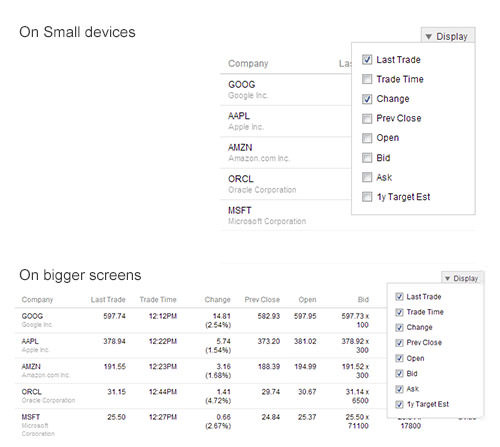Click Bid column header in big table
The width and height of the screenshot is (500, 447).
pos(363,300)
